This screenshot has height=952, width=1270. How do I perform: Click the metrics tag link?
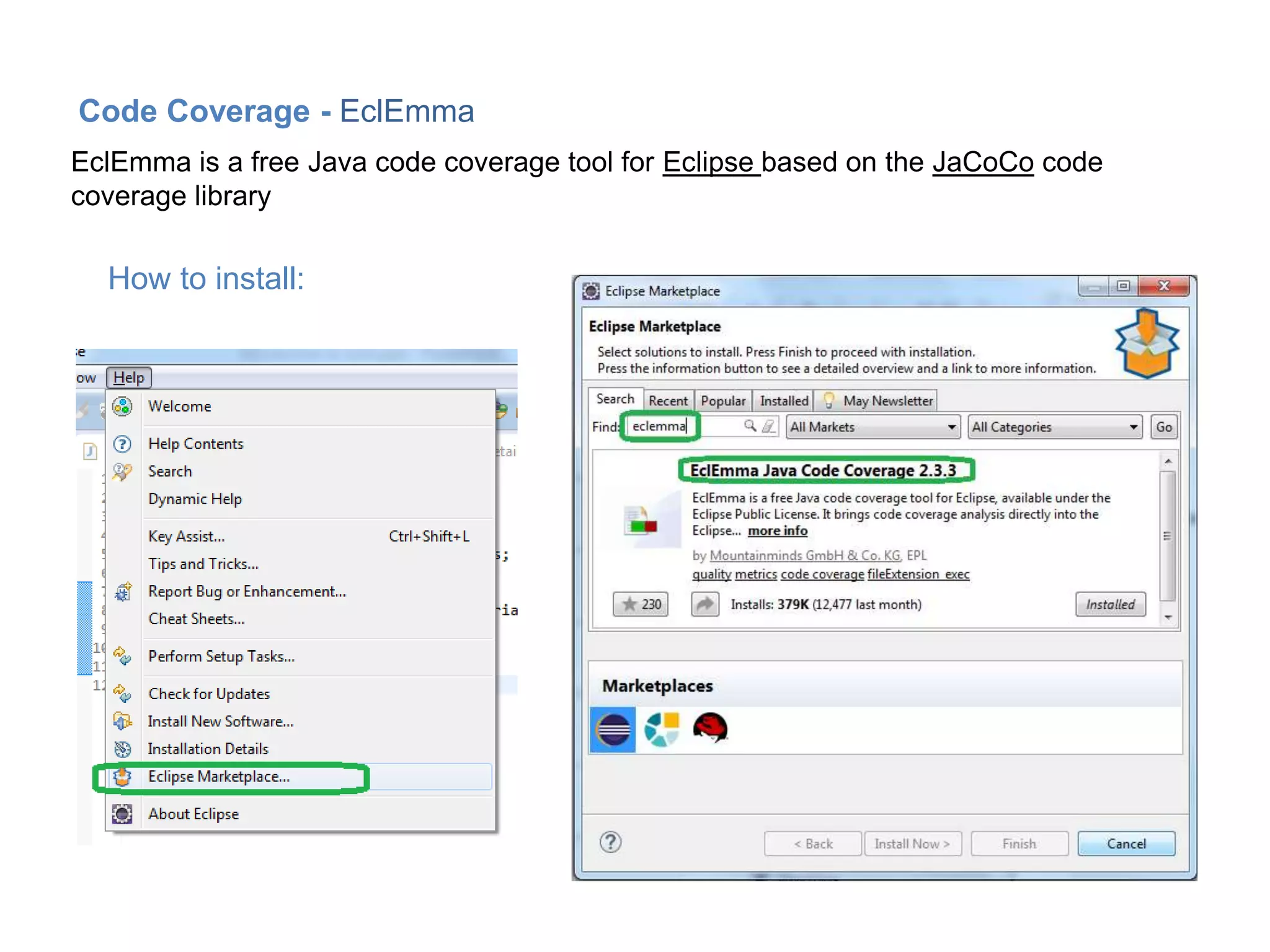[756, 575]
